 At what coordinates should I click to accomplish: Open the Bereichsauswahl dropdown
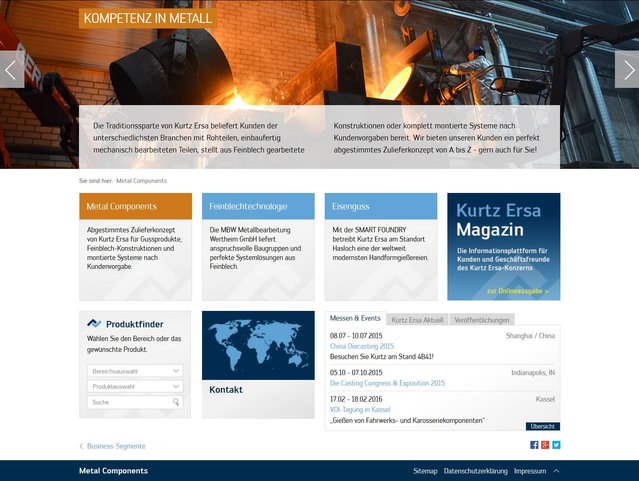[135, 371]
